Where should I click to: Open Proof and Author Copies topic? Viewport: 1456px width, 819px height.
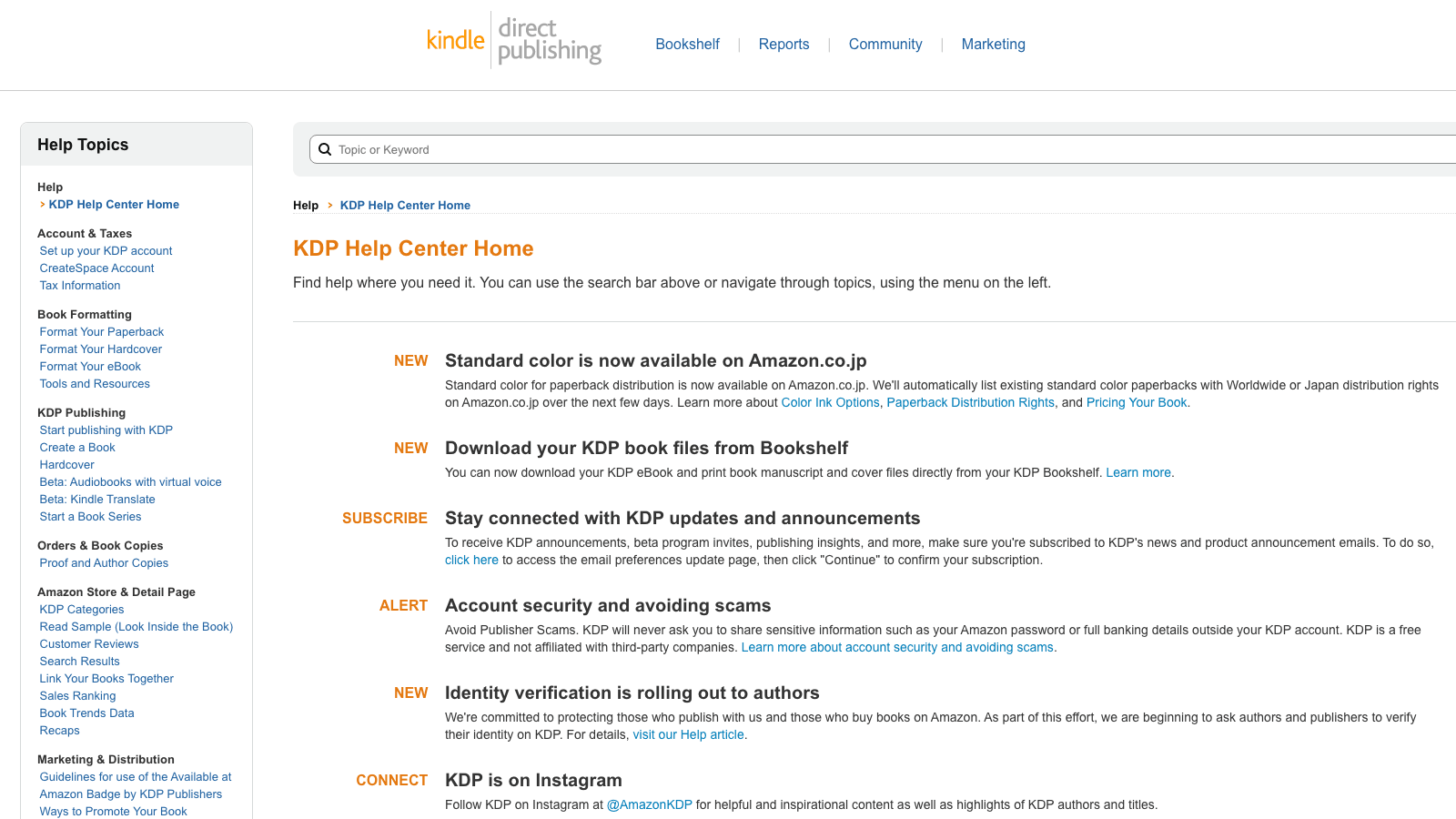(104, 562)
